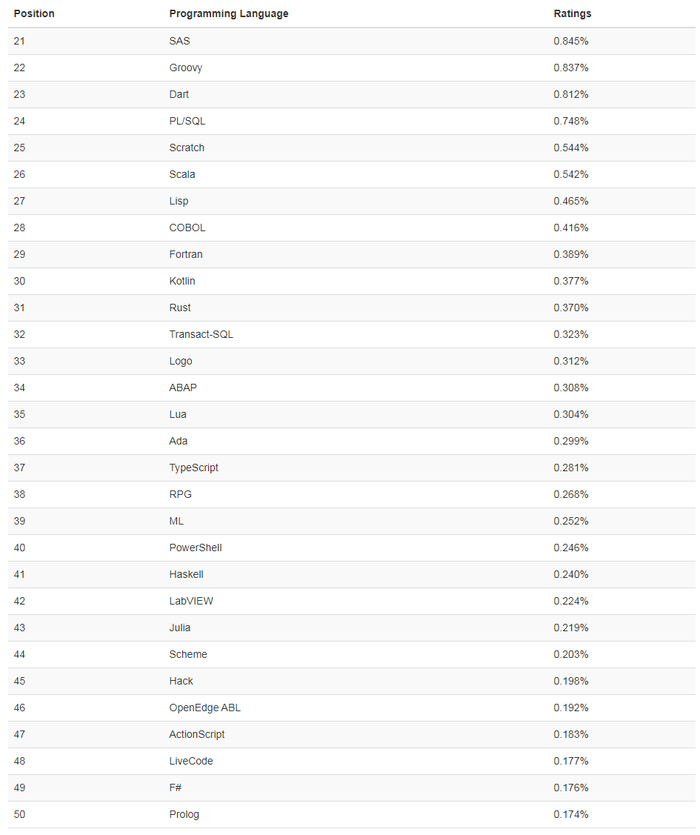Click the LabVIEW language cell
This screenshot has width=700, height=835.
(191, 601)
